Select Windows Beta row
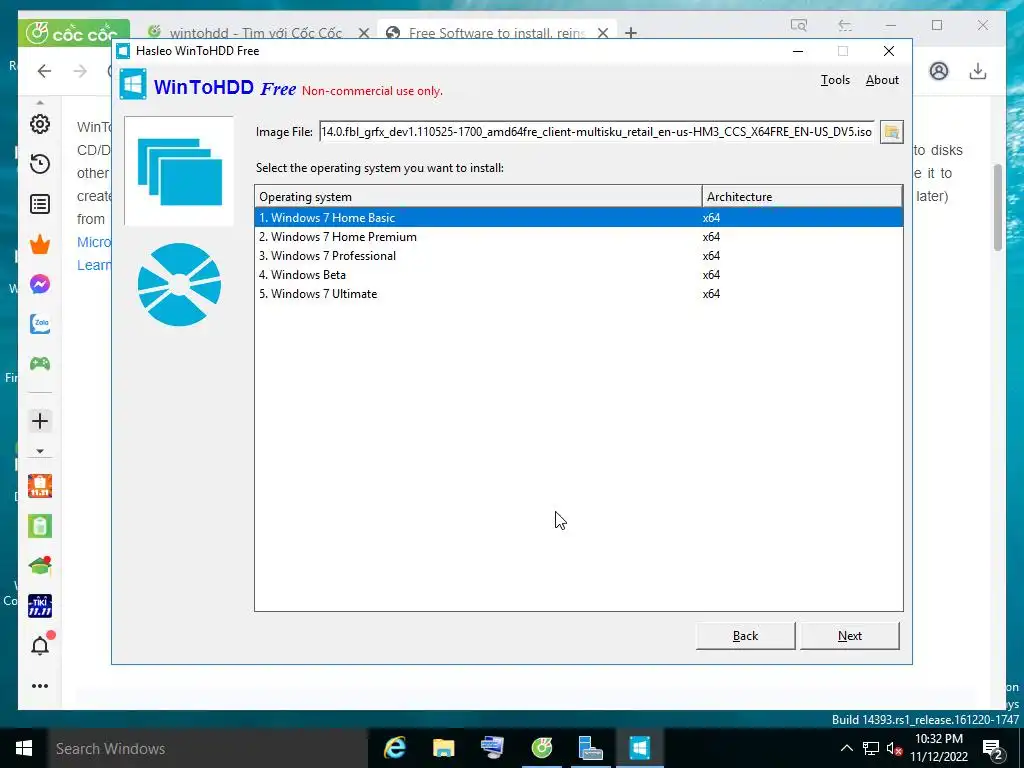Viewport: 1024px width, 768px height. click(x=579, y=274)
